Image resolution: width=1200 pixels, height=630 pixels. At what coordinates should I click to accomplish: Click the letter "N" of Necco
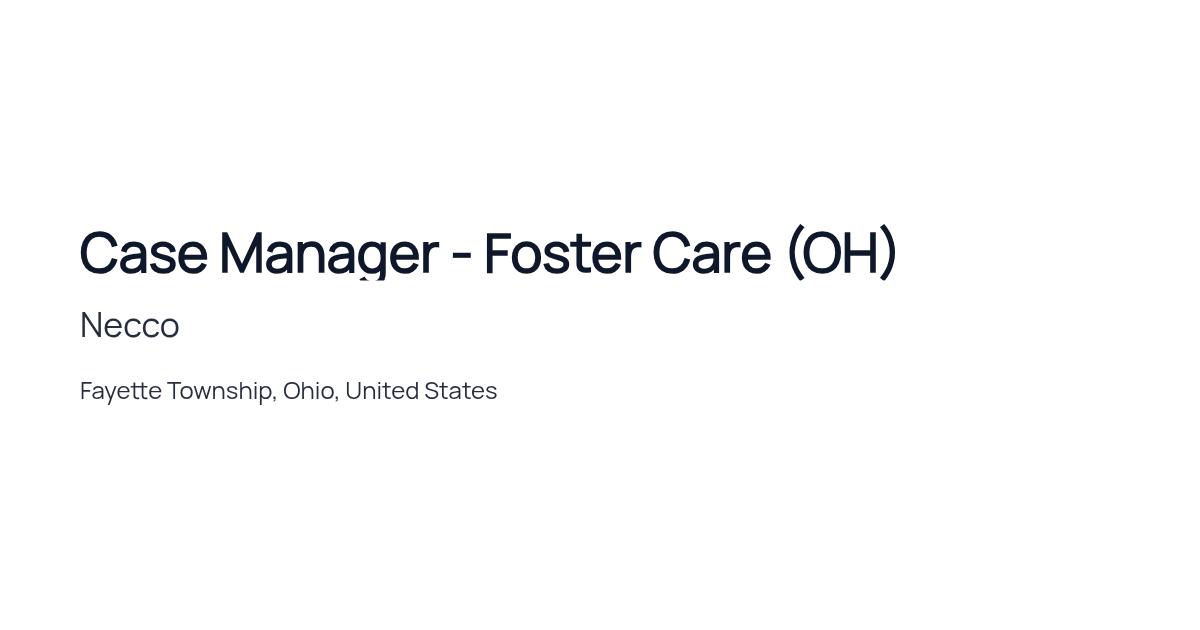pyautogui.click(x=91, y=325)
